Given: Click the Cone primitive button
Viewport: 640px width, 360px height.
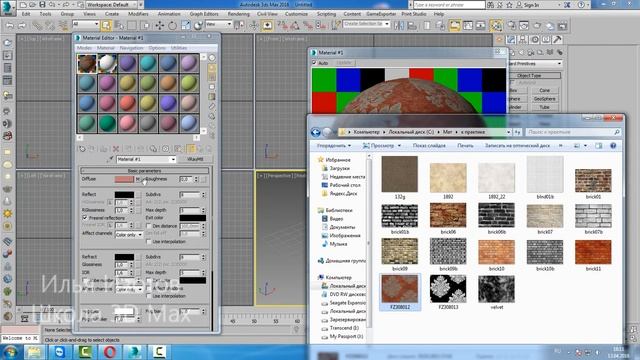Looking at the screenshot, I should (x=544, y=90).
